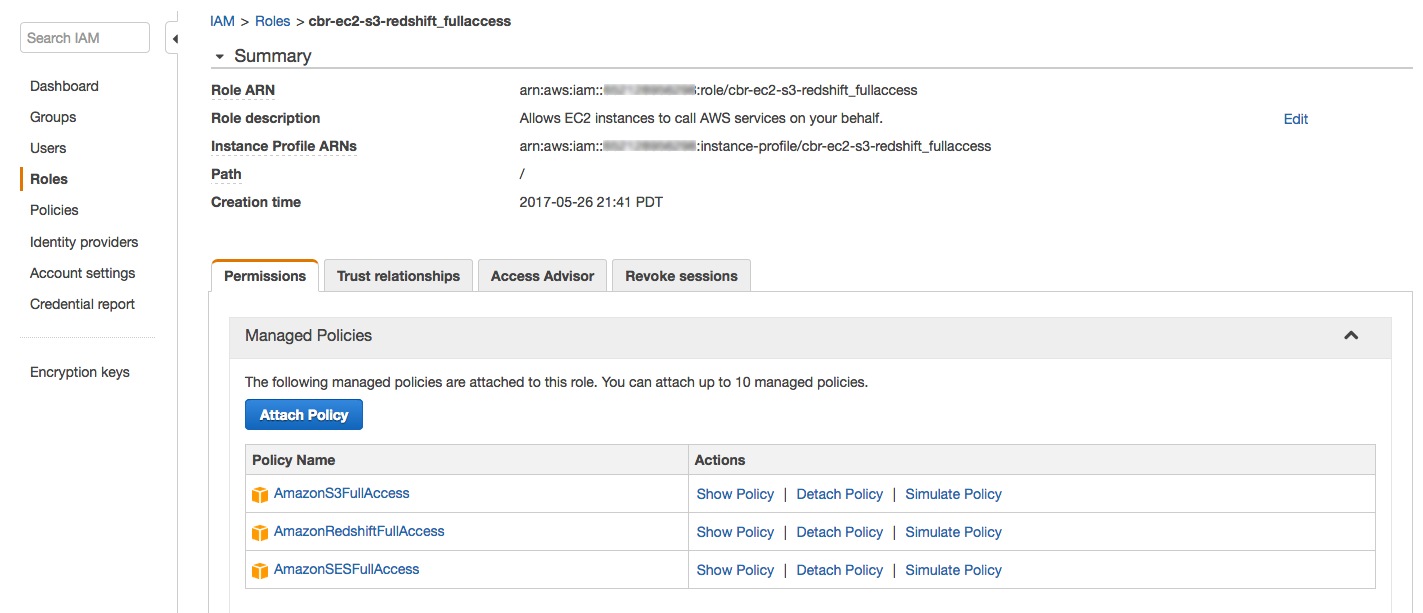Click the Attach Policy button
The width and height of the screenshot is (1423, 613).
(x=304, y=415)
